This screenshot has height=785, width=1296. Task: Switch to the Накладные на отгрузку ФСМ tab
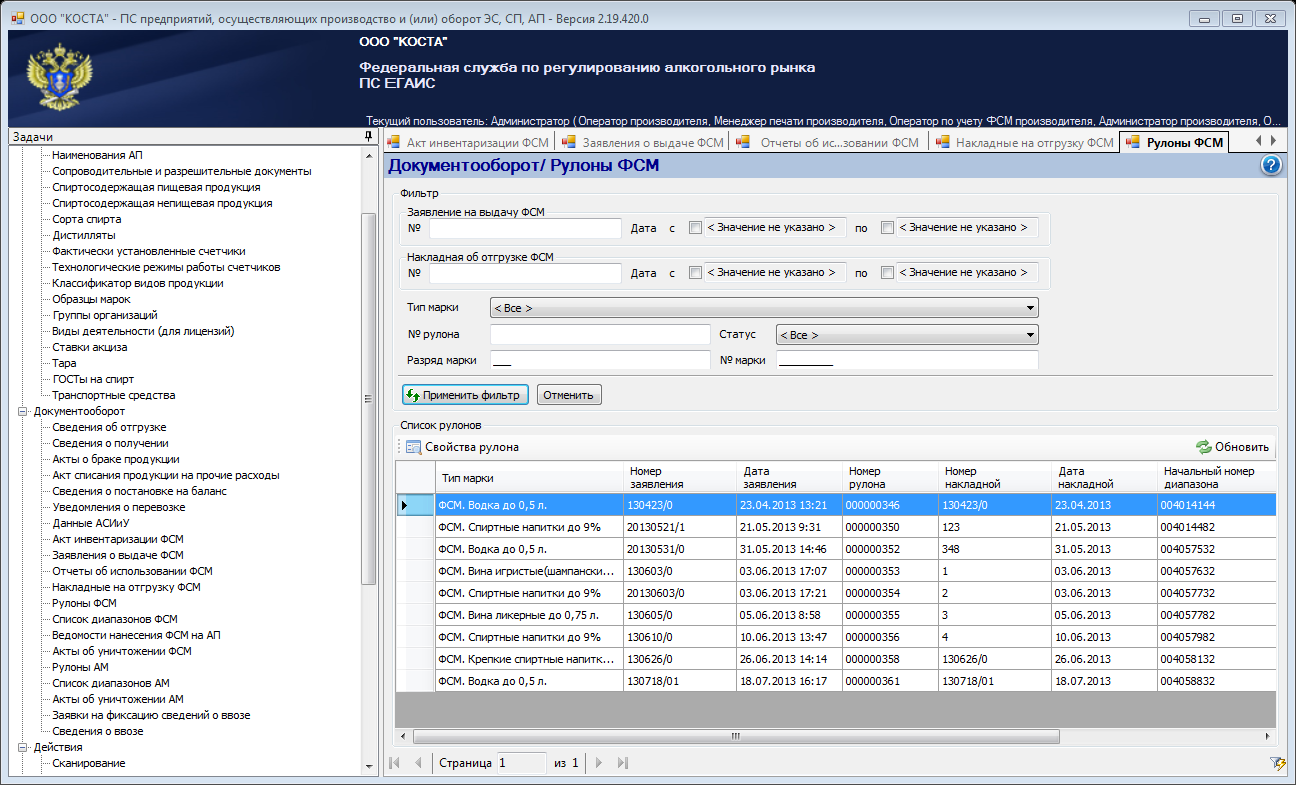coord(1024,143)
